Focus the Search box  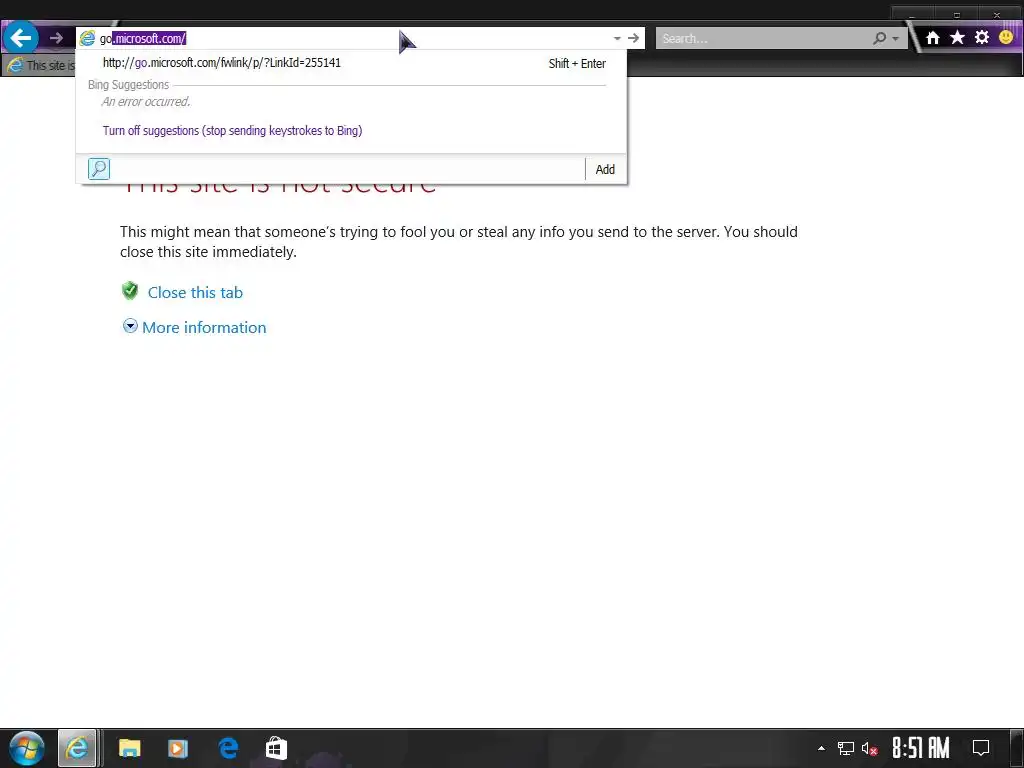pos(762,39)
